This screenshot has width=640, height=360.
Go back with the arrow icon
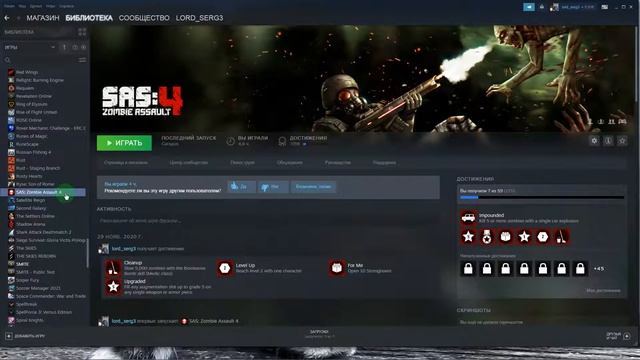(7, 18)
